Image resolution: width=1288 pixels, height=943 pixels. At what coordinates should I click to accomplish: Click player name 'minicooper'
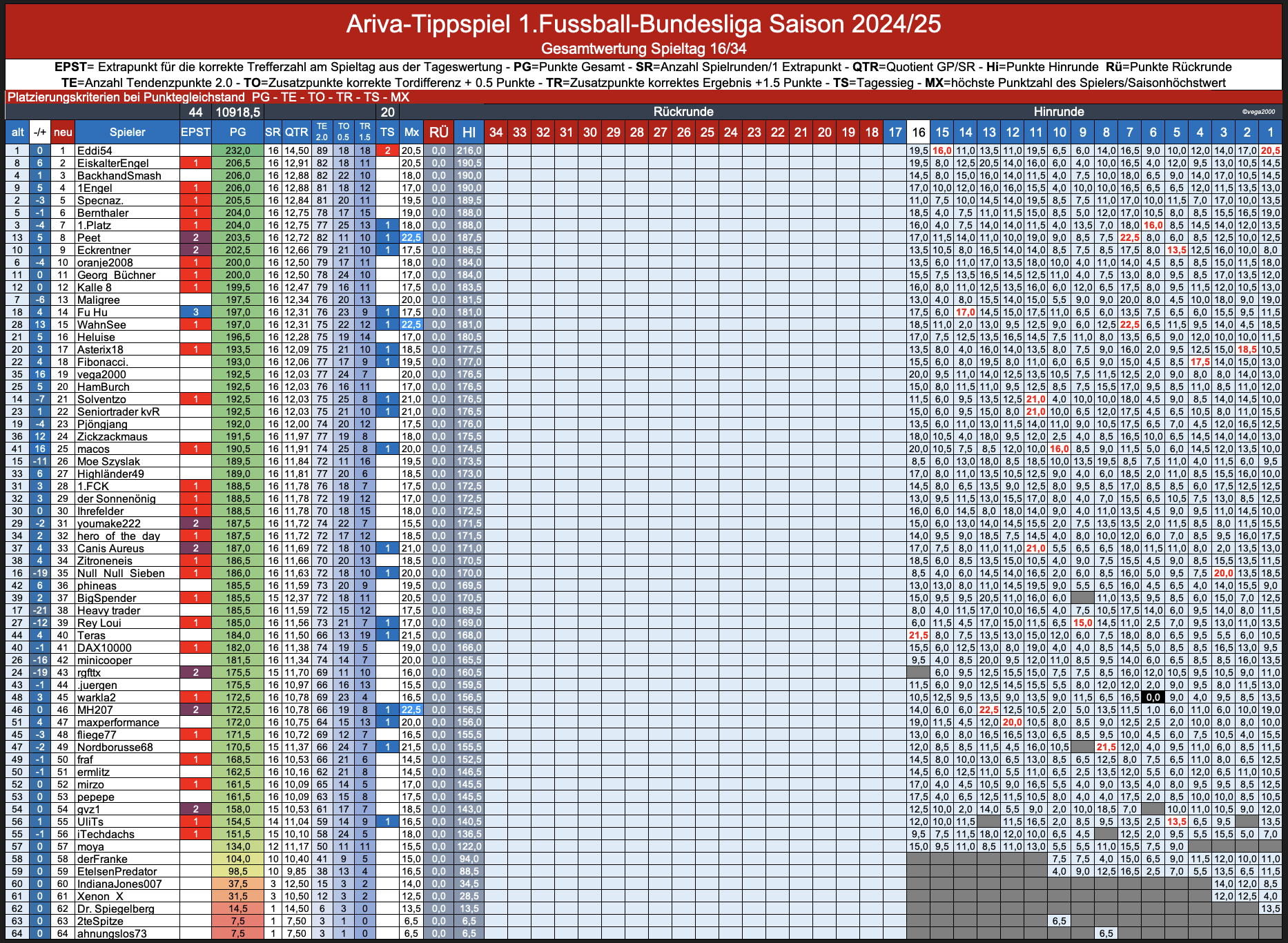coord(104,660)
